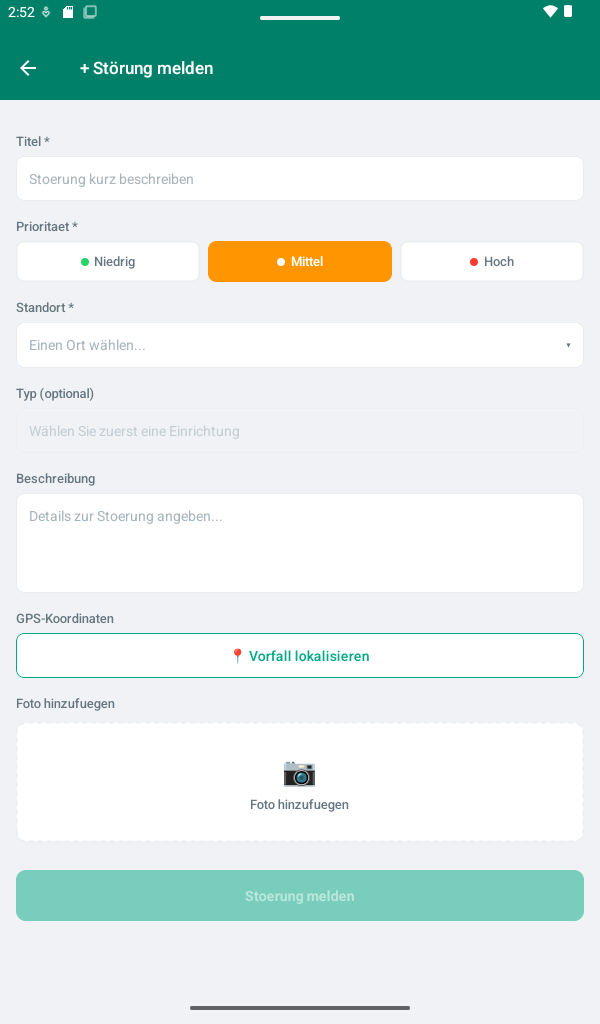Click the Vorfall lokalisieren button
Viewport: 600px width, 1024px height.
300,656
